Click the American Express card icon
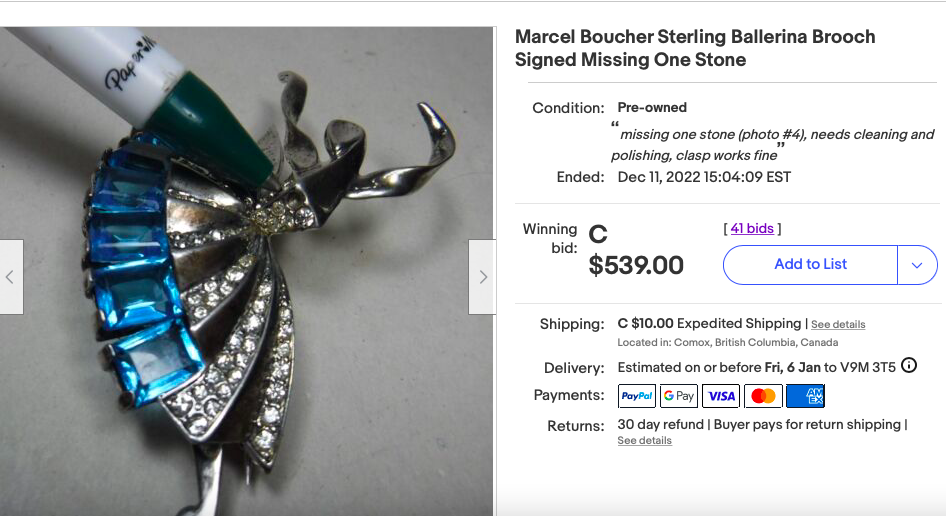 point(805,396)
